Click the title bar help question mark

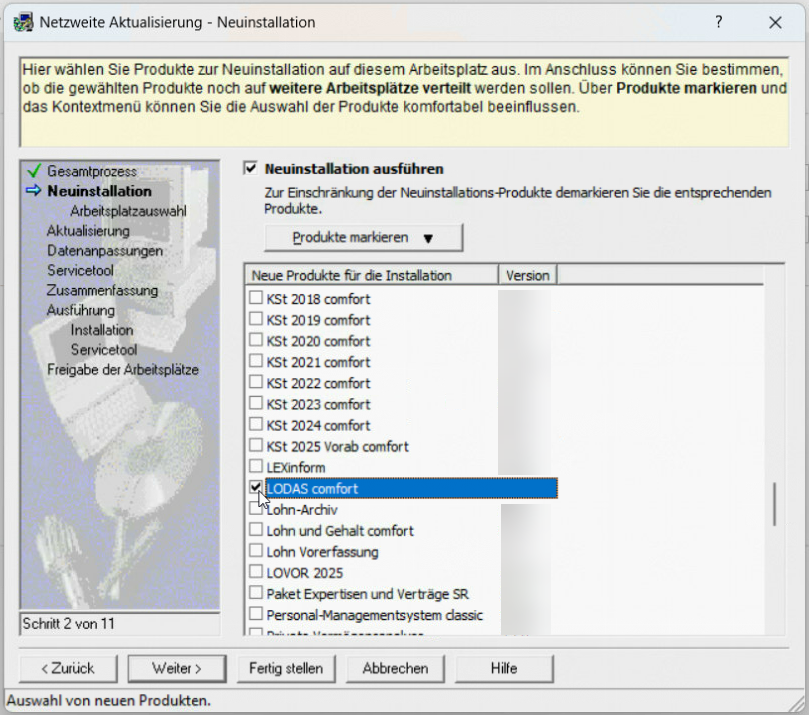click(x=718, y=22)
